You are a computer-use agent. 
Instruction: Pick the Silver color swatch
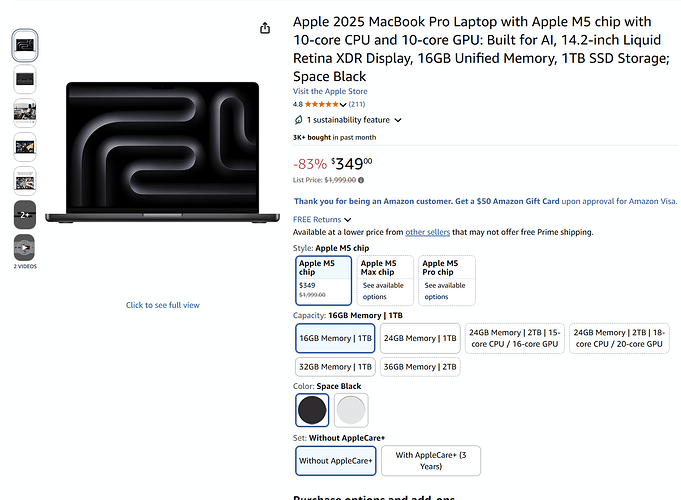(351, 410)
